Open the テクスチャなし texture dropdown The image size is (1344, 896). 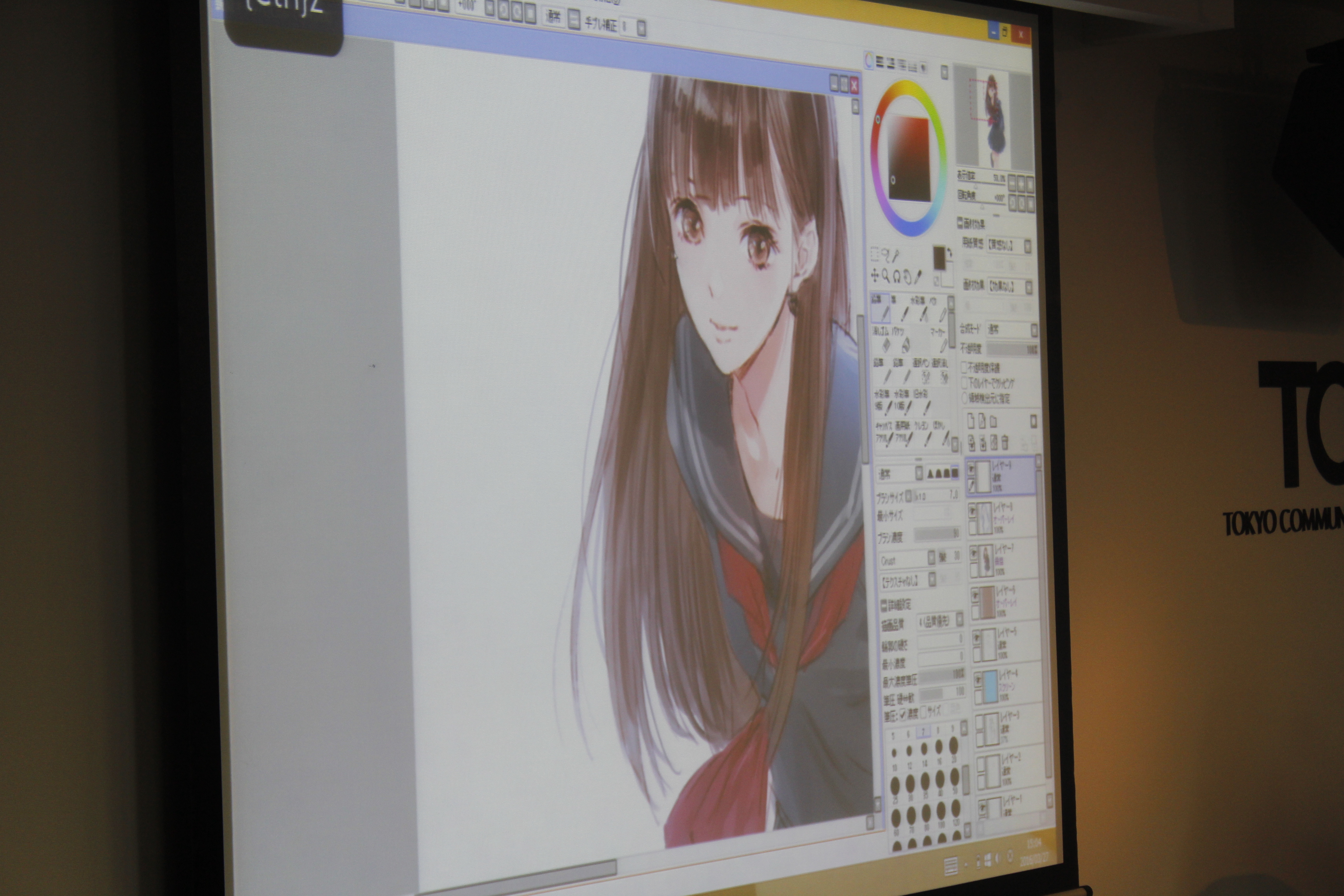point(908,581)
